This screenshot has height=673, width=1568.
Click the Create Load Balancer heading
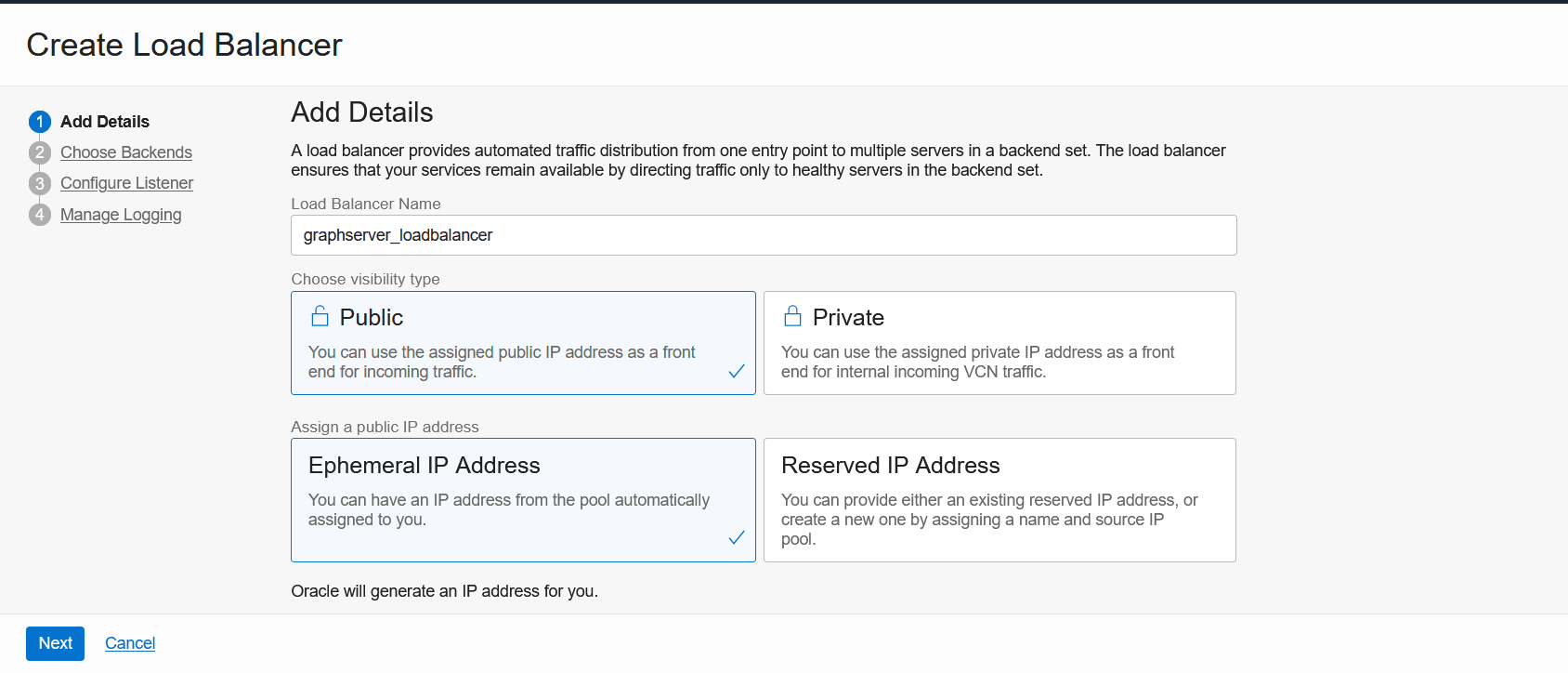click(x=185, y=45)
